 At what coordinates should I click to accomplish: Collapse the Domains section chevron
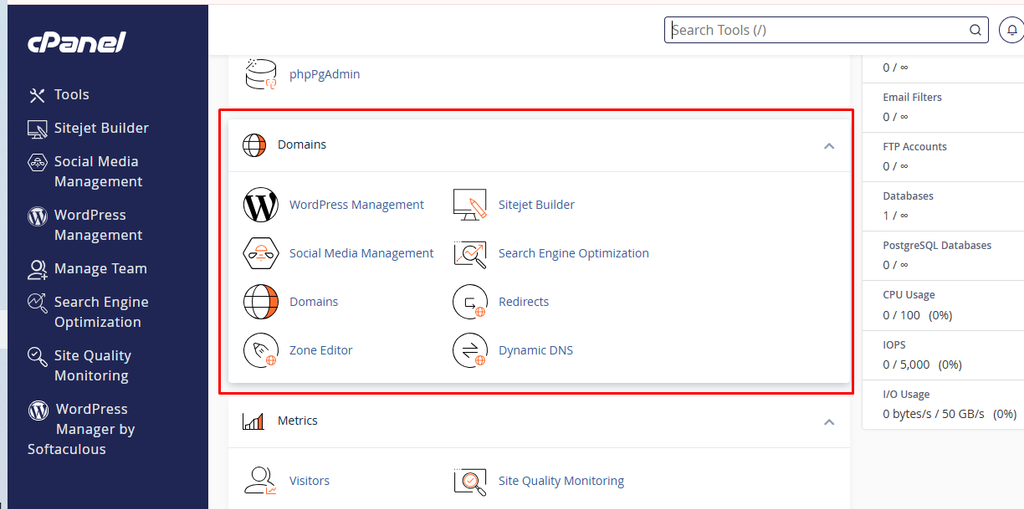(x=829, y=145)
